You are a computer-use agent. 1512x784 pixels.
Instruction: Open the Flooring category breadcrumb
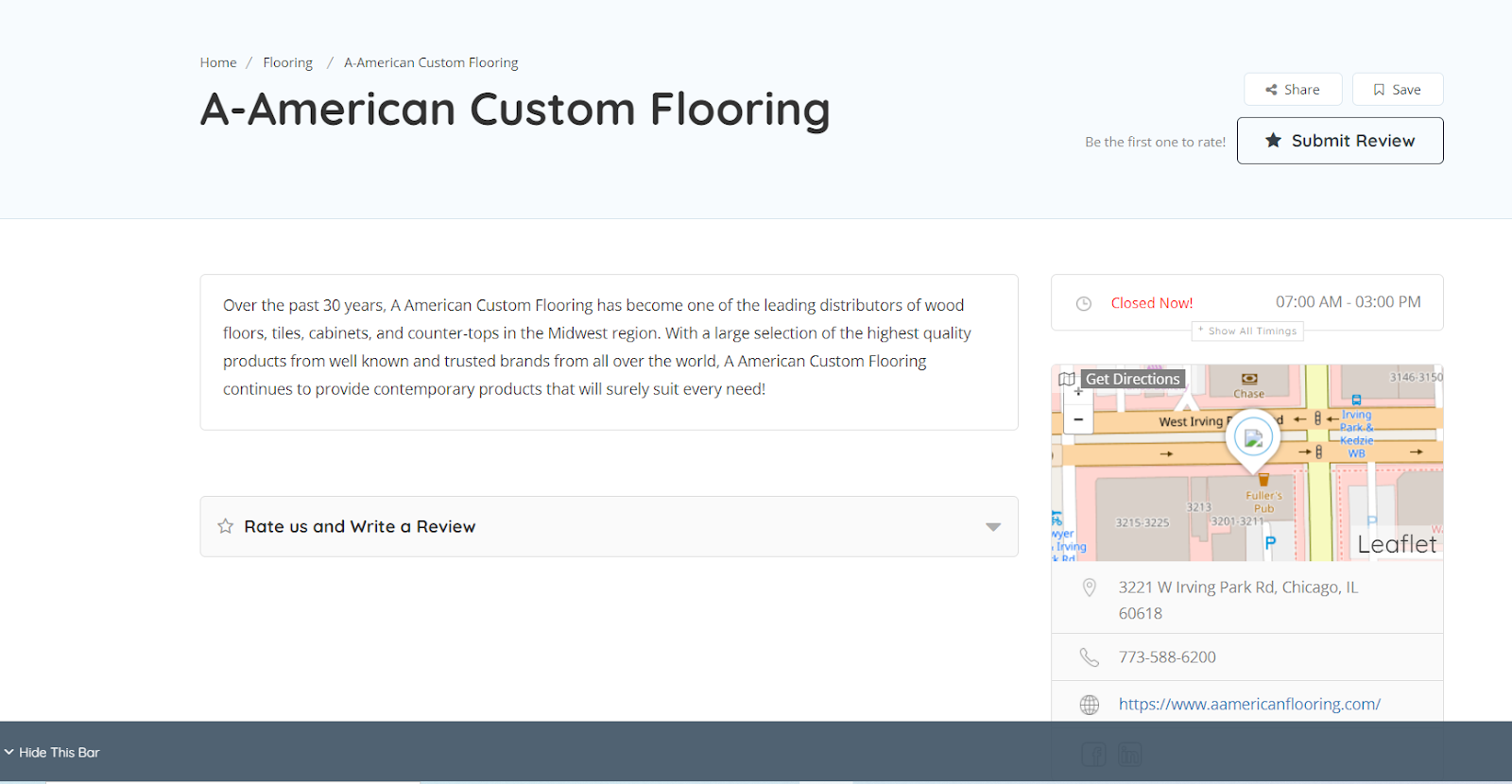pyautogui.click(x=287, y=62)
